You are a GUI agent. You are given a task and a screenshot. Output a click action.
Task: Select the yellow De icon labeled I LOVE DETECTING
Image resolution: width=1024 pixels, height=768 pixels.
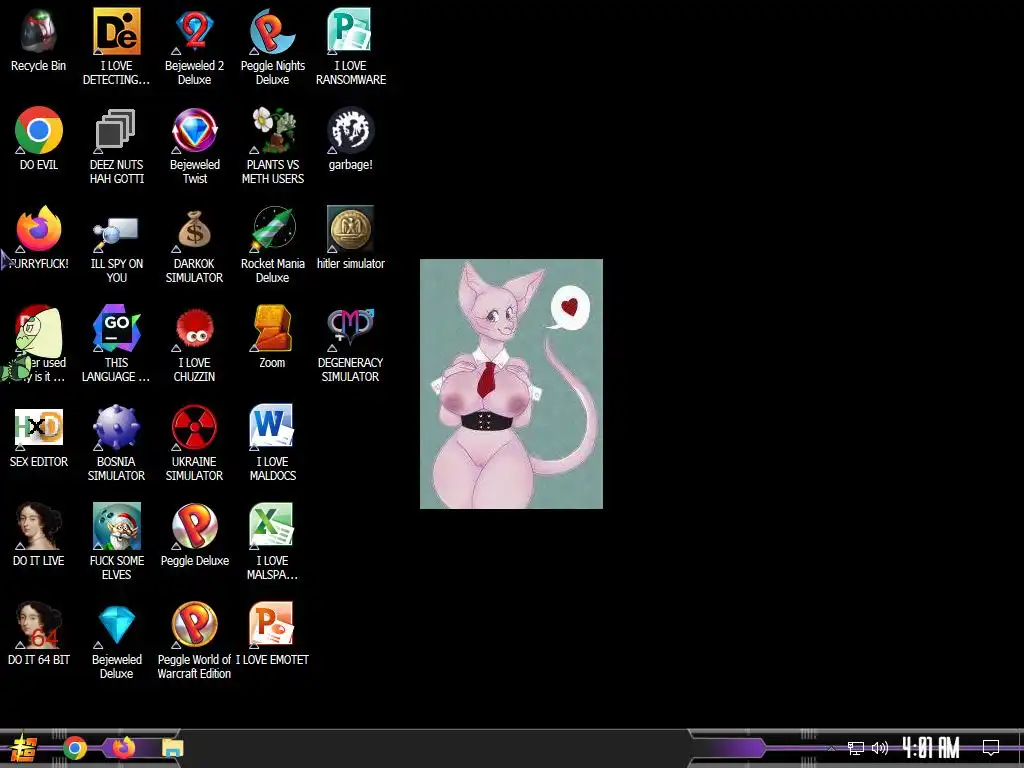pos(116,31)
